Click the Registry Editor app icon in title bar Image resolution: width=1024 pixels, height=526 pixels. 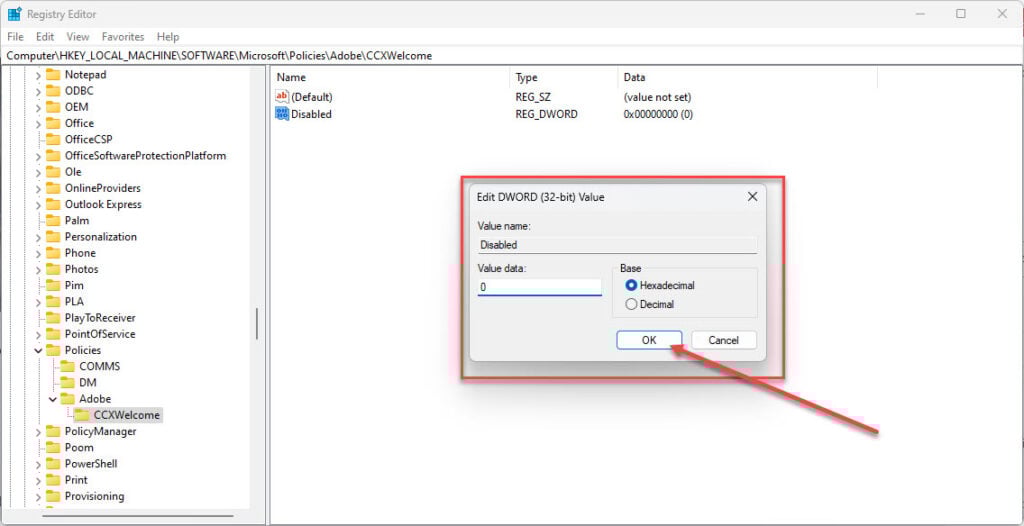tap(14, 13)
